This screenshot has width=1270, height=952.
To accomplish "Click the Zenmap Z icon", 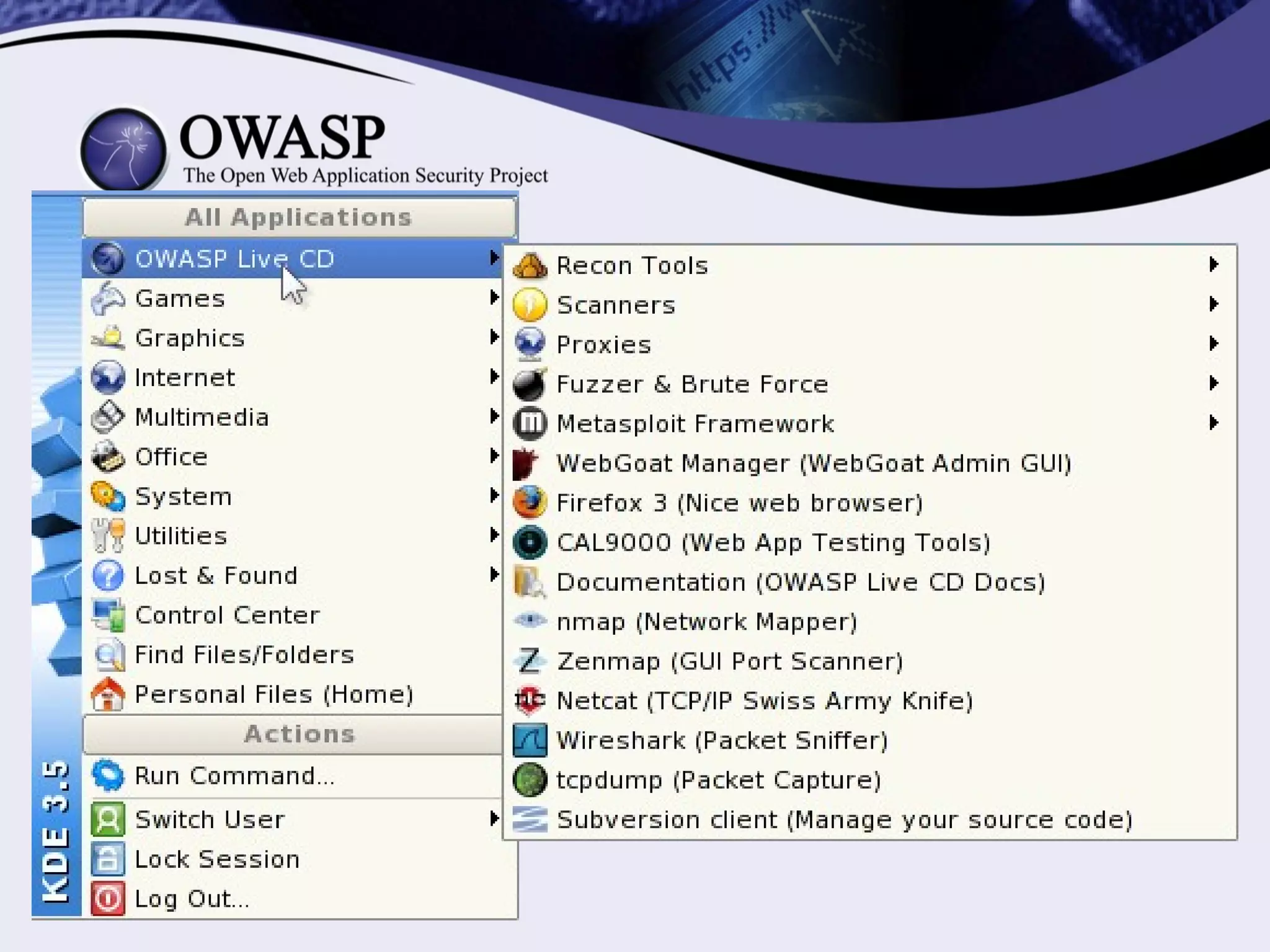I will click(x=530, y=661).
